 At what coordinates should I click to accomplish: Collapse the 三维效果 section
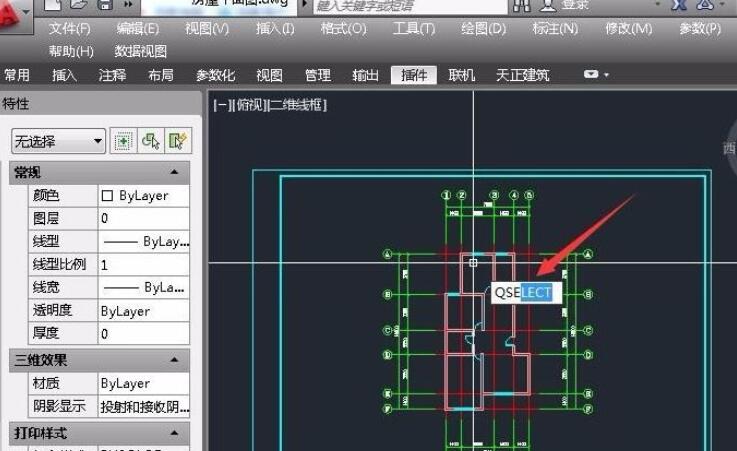click(174, 360)
